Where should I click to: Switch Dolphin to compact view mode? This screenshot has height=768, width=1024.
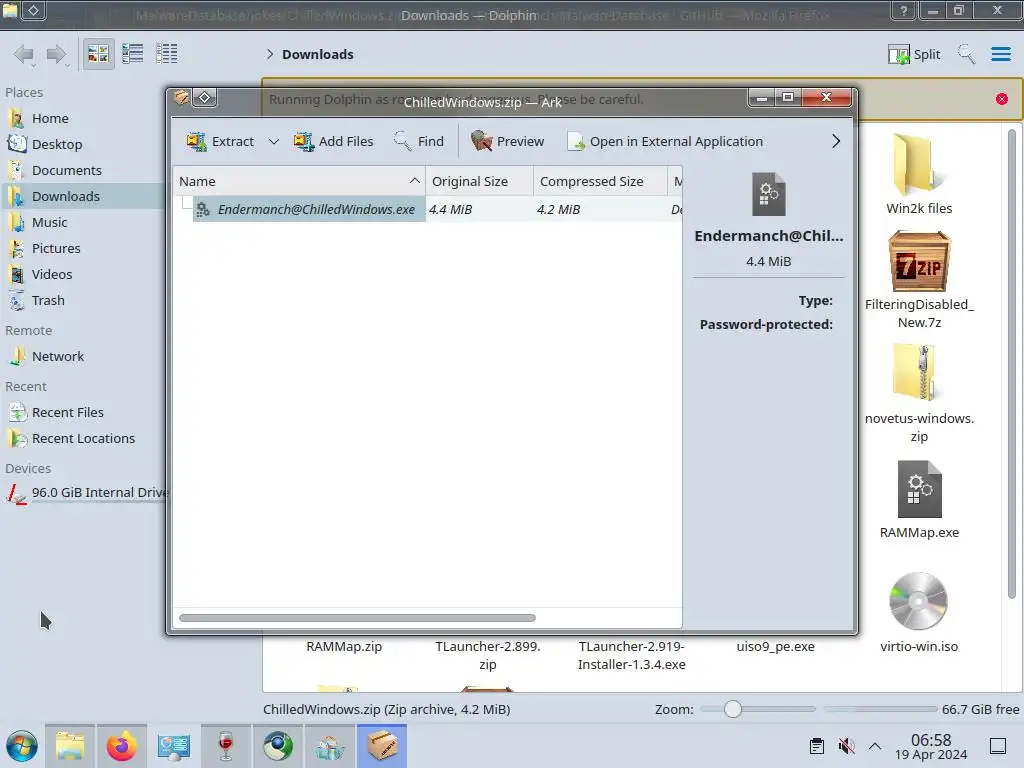(x=133, y=54)
